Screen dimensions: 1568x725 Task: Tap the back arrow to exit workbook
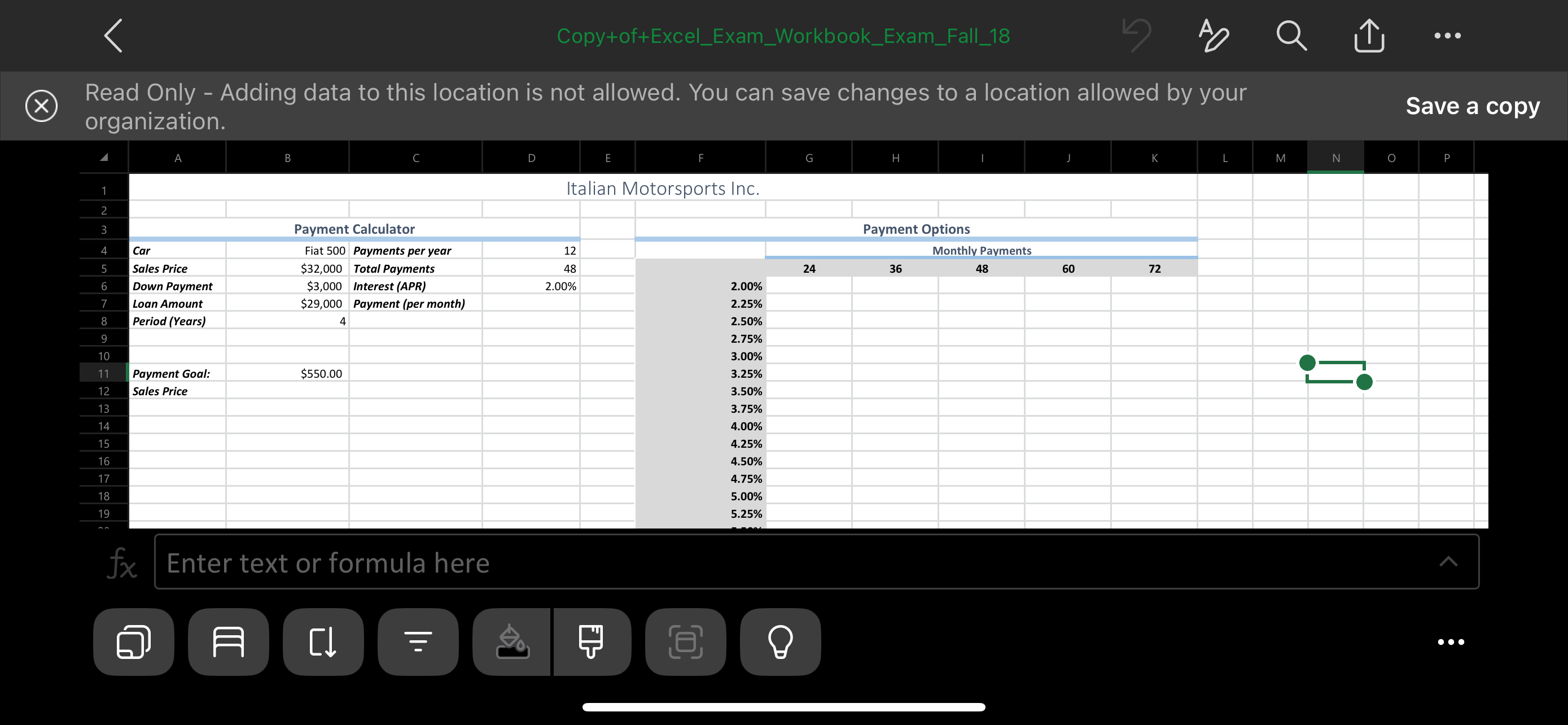tap(113, 36)
